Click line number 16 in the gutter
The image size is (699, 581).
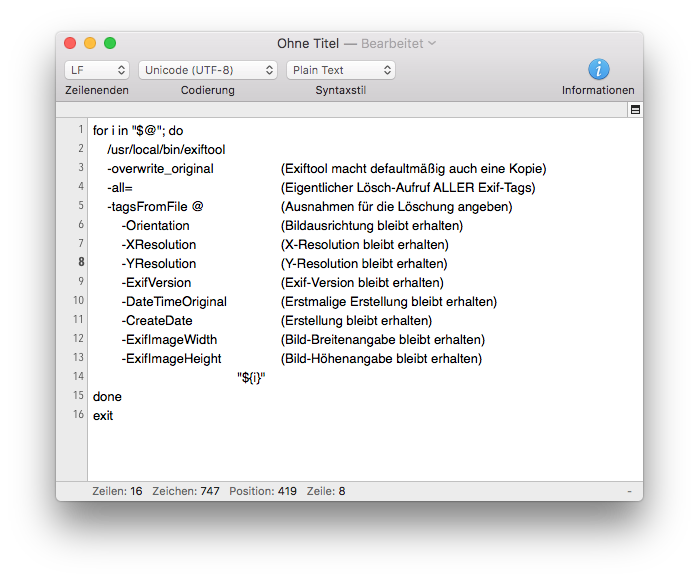pos(78,414)
